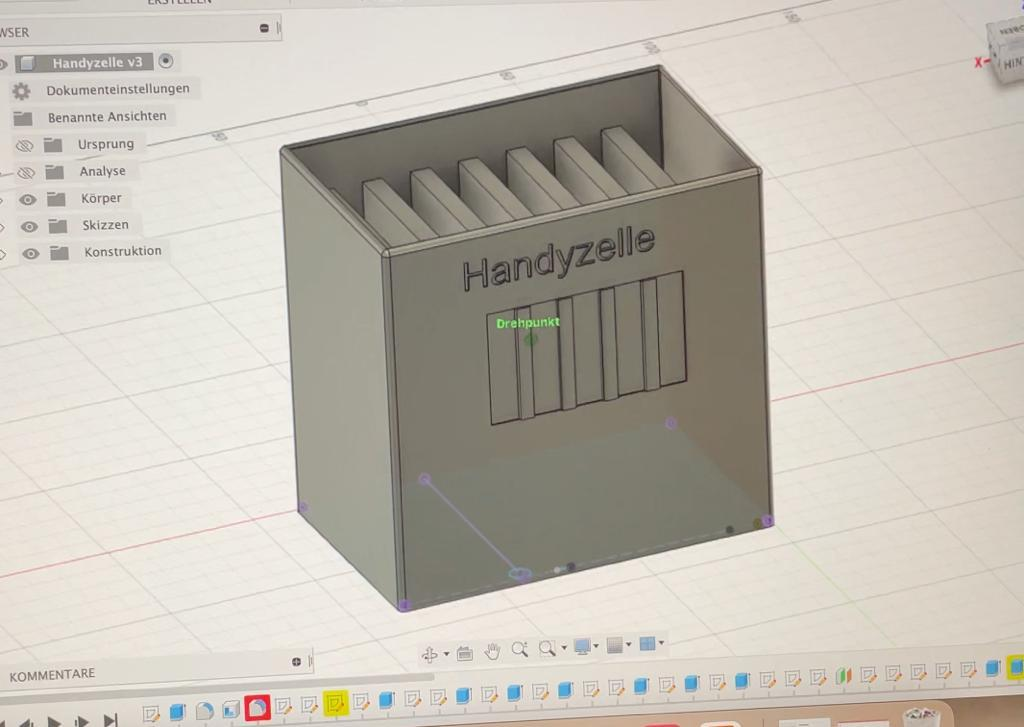Click the Skizzen folder icon
Screen dimensions: 1024x727
[57, 226]
